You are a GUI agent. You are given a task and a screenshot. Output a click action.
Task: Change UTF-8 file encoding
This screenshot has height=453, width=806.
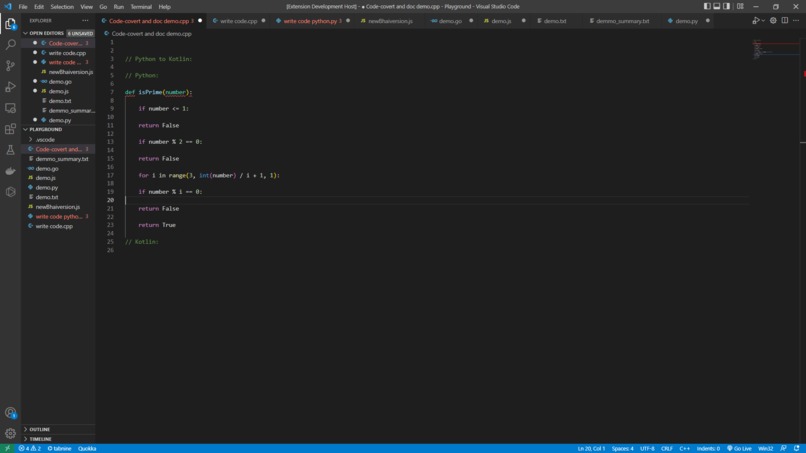point(647,448)
